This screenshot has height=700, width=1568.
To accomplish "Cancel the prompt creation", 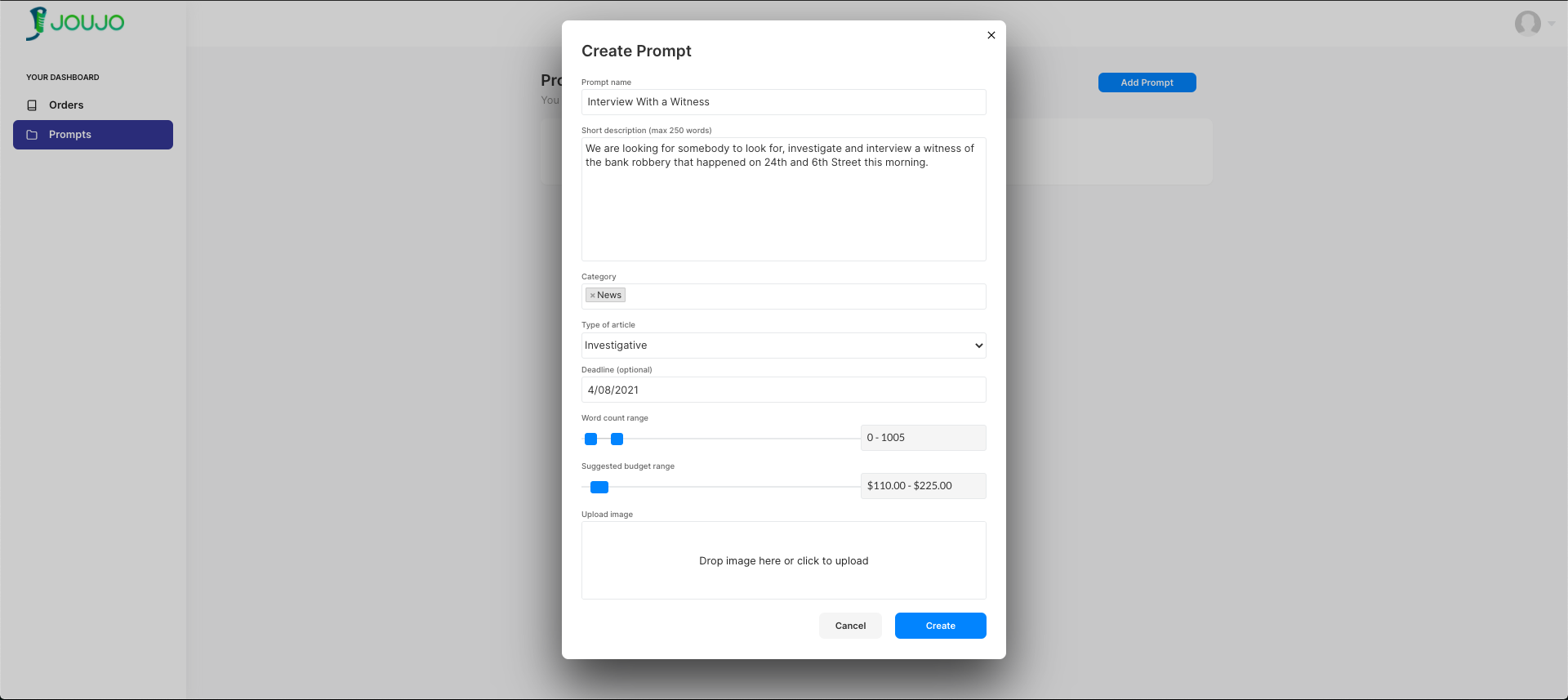I will pos(850,626).
